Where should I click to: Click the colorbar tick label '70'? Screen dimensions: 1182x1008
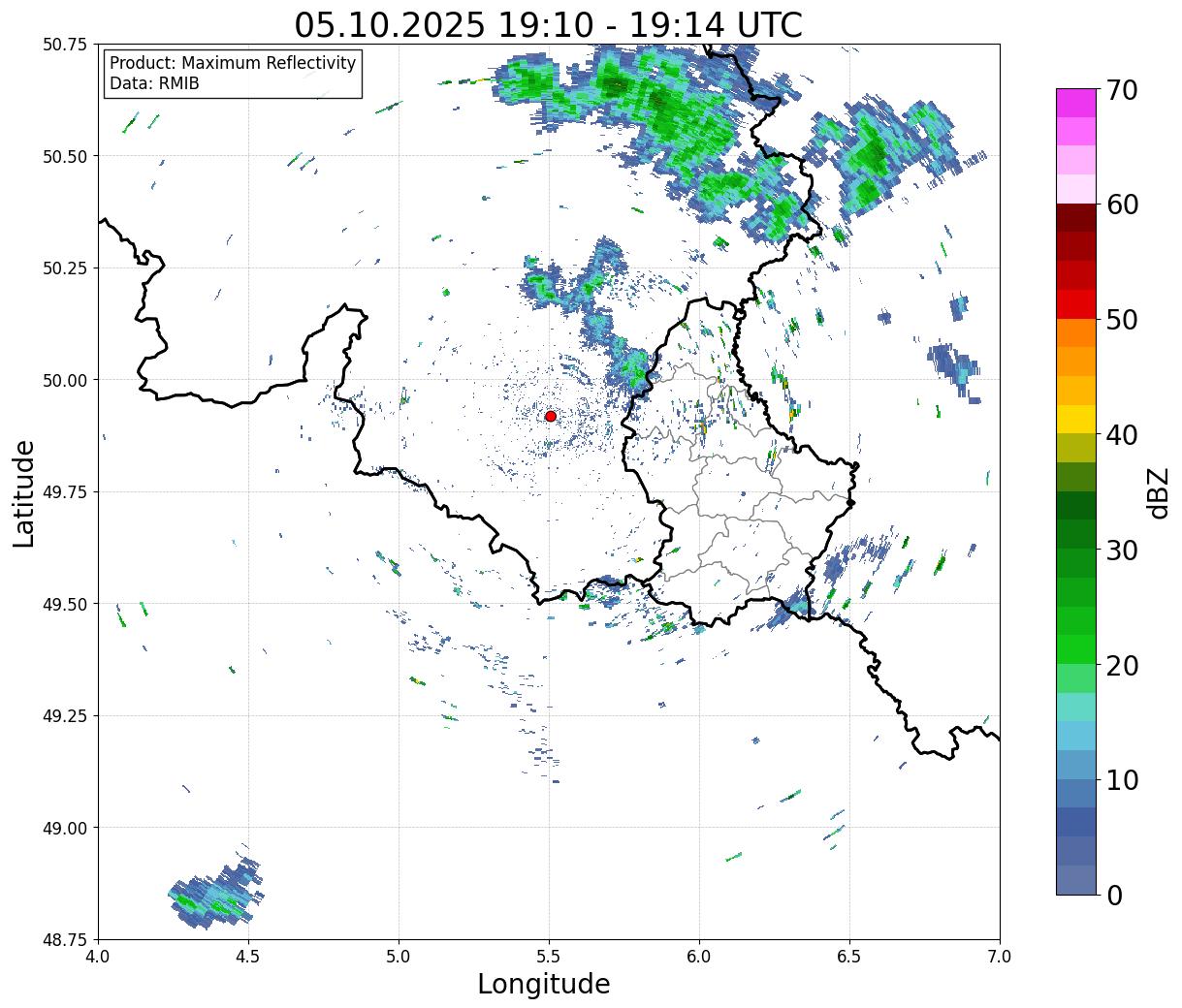[x=1121, y=90]
